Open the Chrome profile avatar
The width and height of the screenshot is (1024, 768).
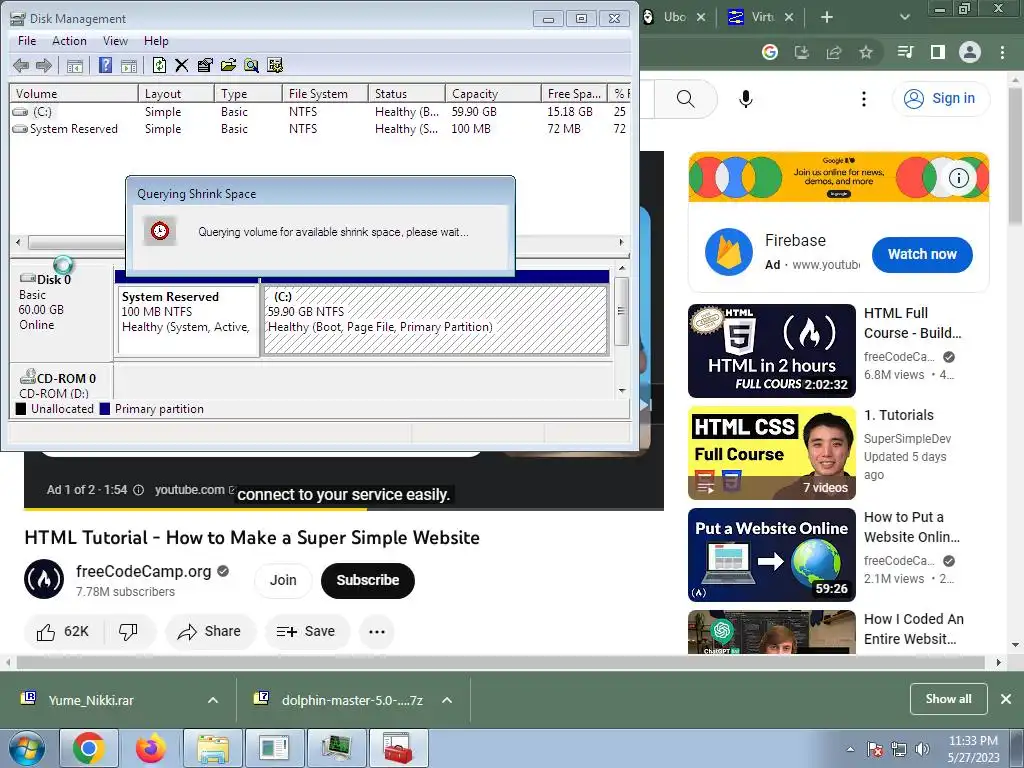(970, 52)
